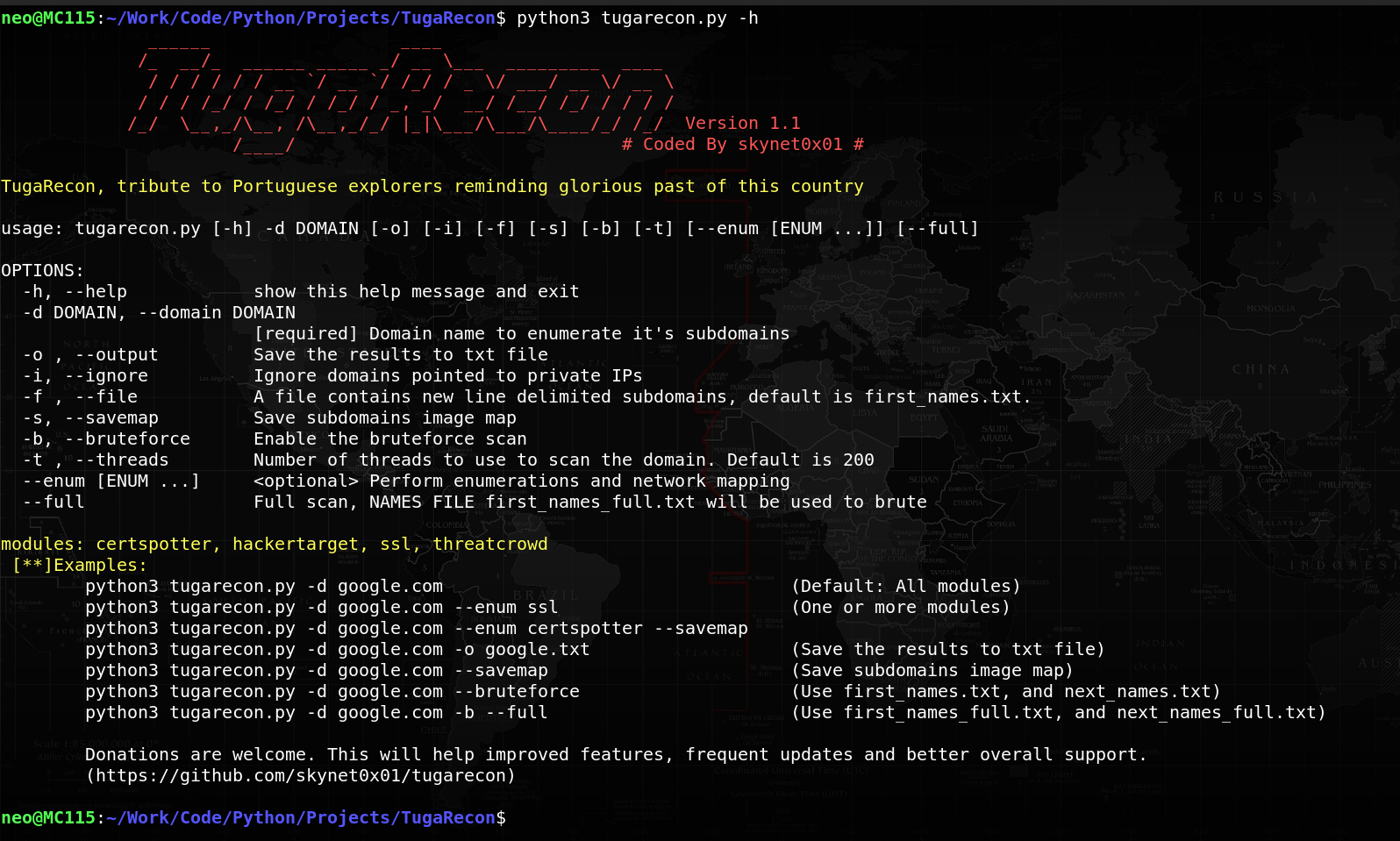Click the example ending in '--bruteforce'

pos(332,691)
